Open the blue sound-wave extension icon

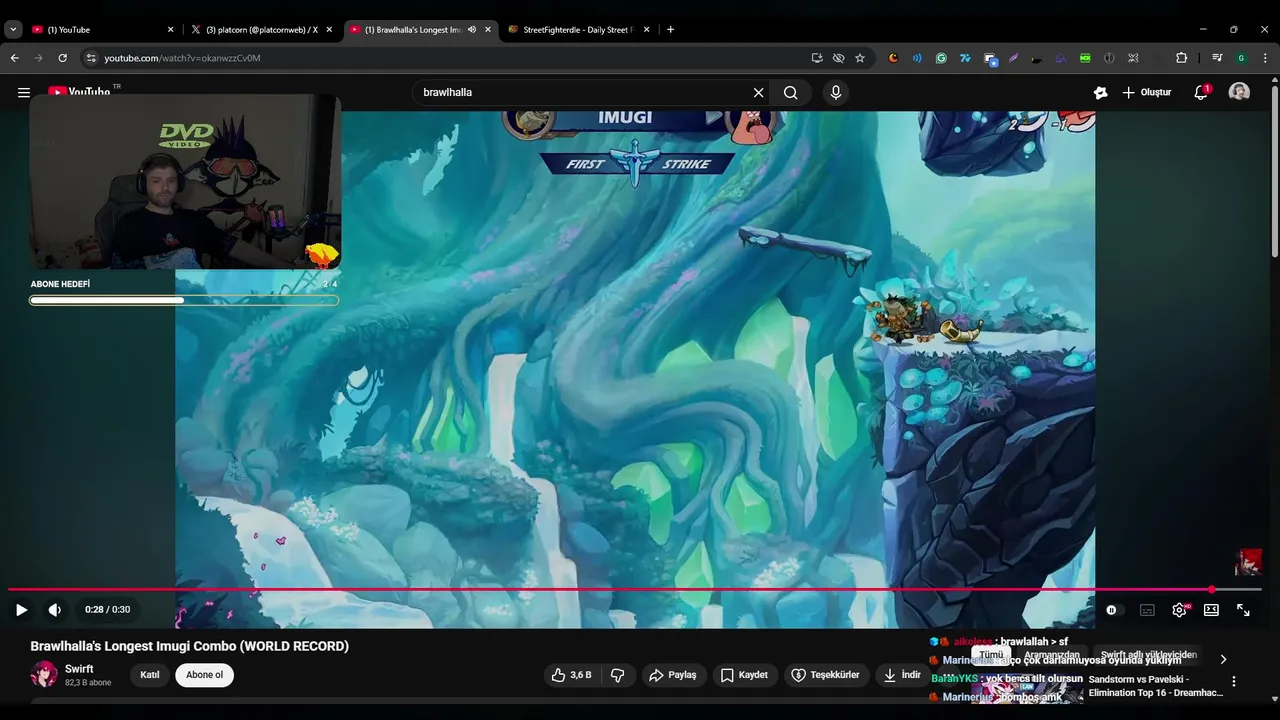point(917,58)
